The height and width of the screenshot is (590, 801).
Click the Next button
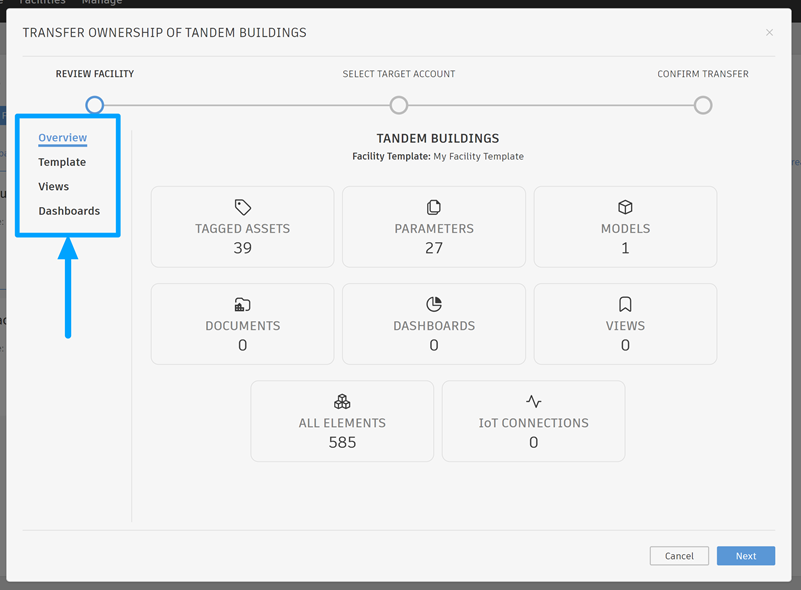pyautogui.click(x=745, y=556)
